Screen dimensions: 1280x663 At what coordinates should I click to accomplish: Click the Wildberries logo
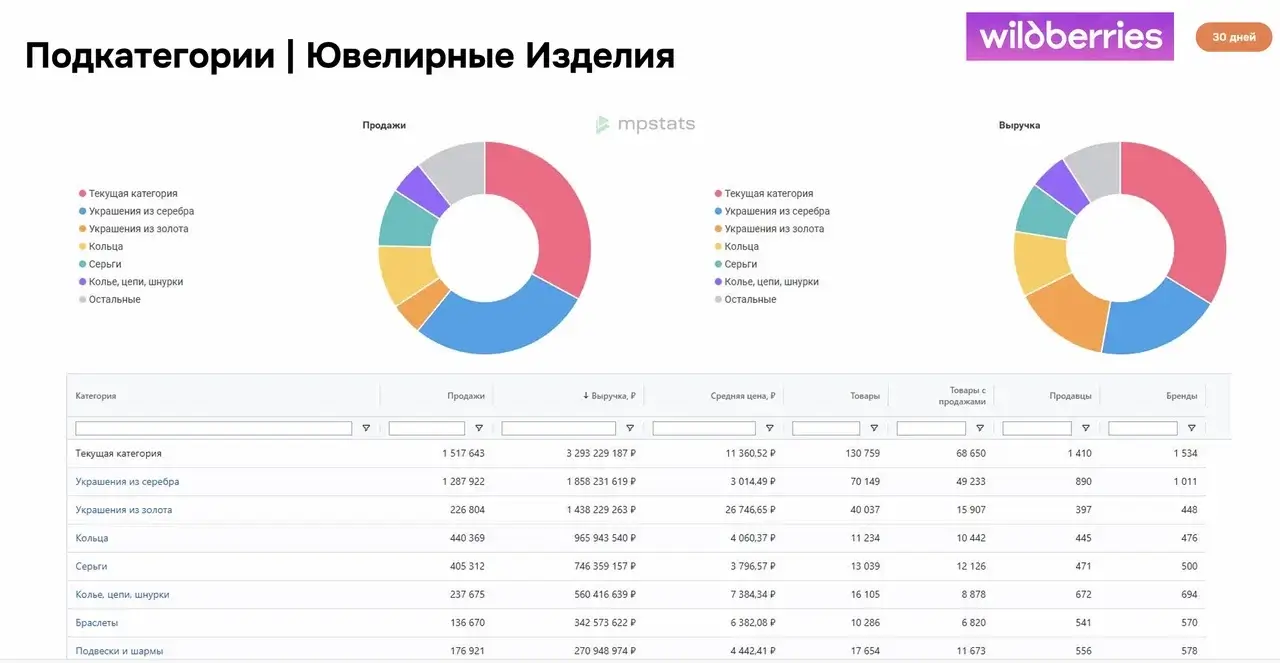[x=1069, y=37]
